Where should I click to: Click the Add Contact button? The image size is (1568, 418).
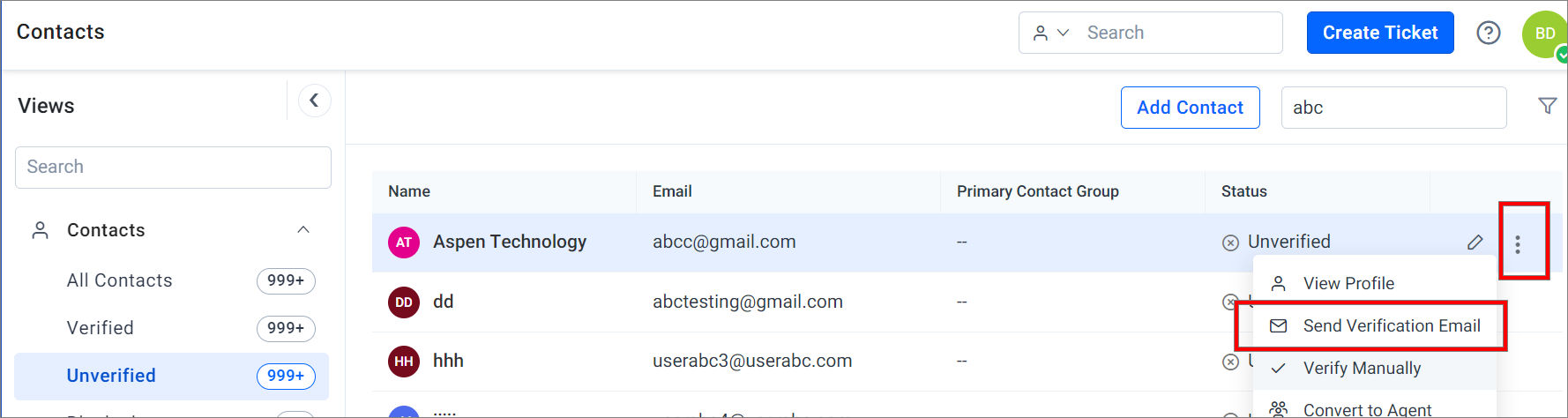[x=1190, y=108]
